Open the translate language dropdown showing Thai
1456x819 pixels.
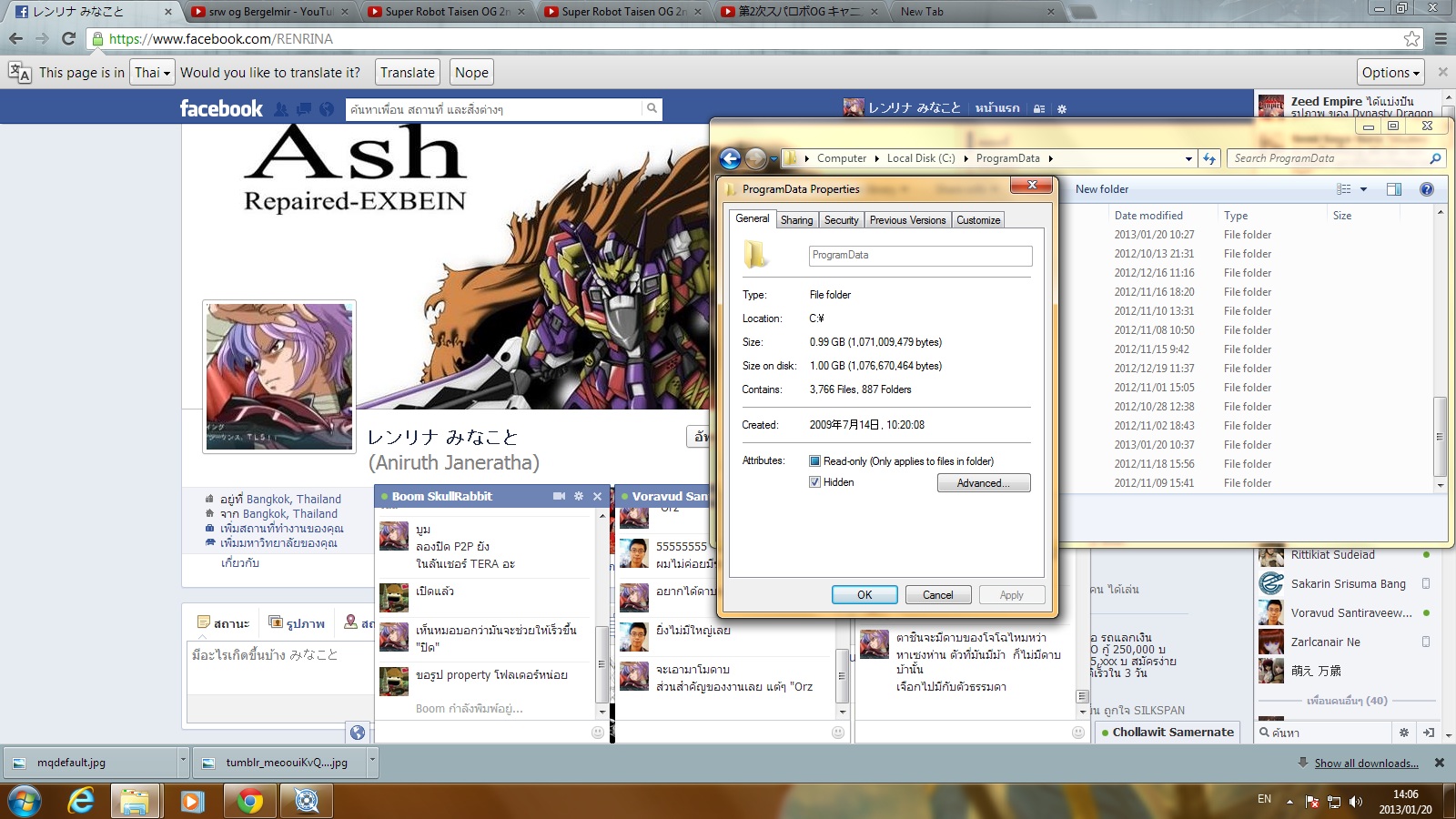tap(152, 73)
